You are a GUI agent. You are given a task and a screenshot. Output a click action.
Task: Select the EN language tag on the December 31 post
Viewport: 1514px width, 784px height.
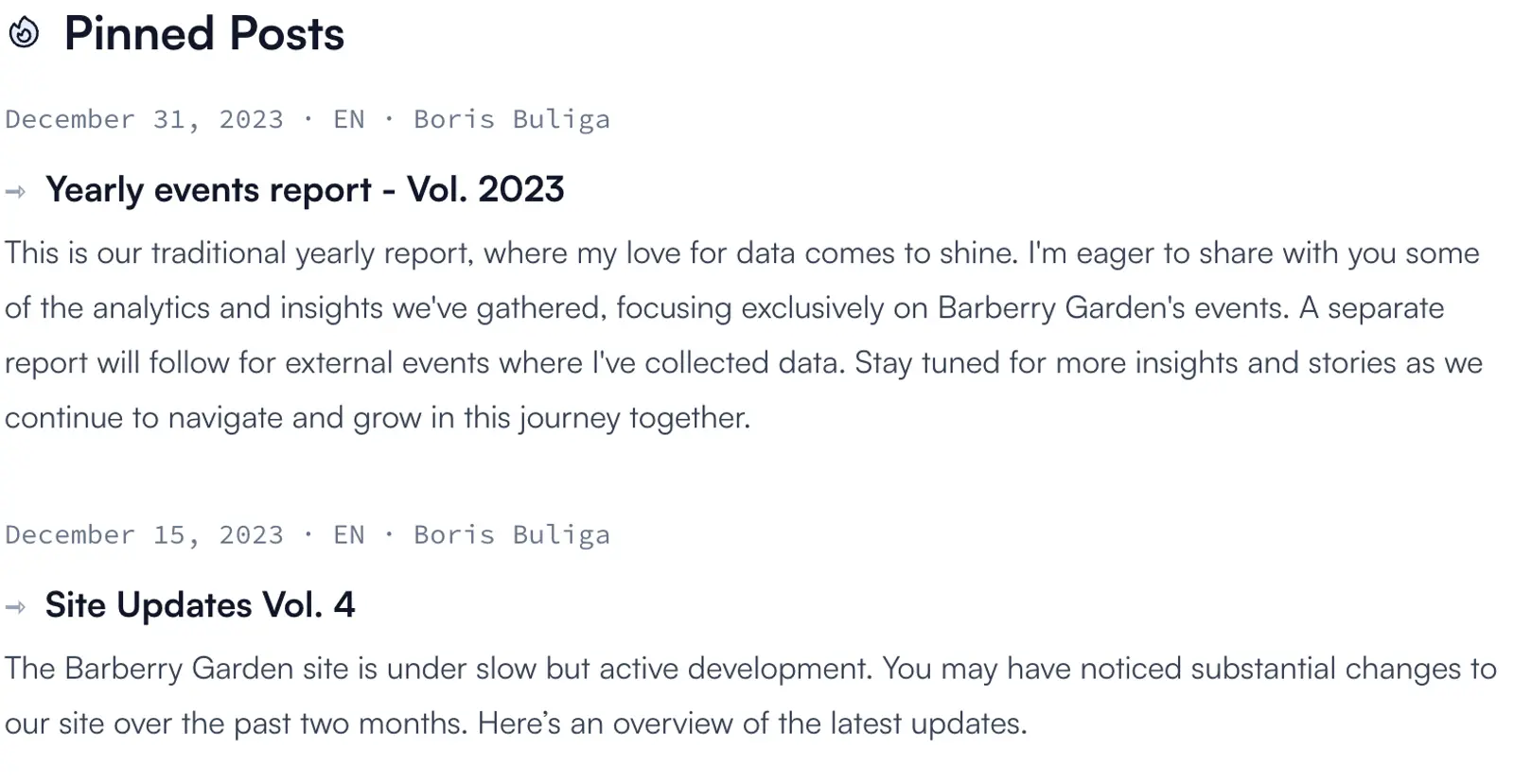[x=348, y=119]
